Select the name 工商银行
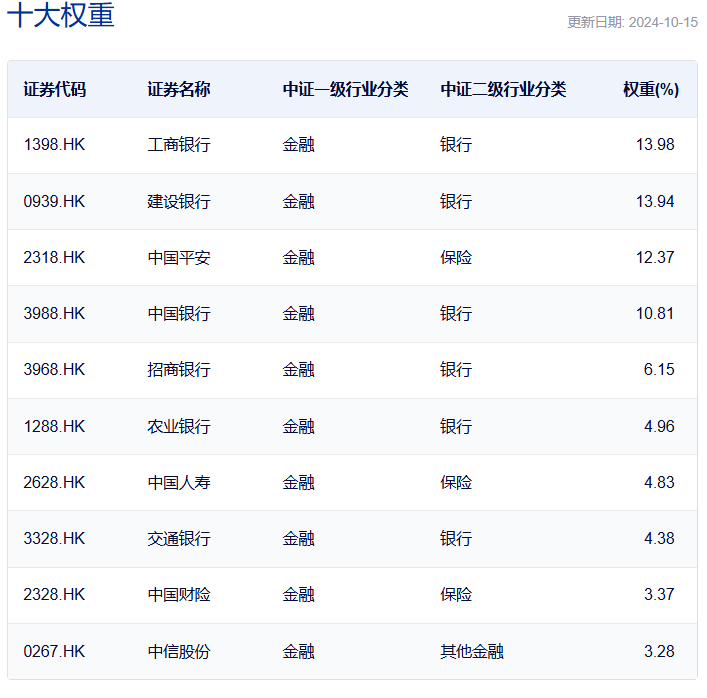Screen dimensions: 707x698 [179, 145]
